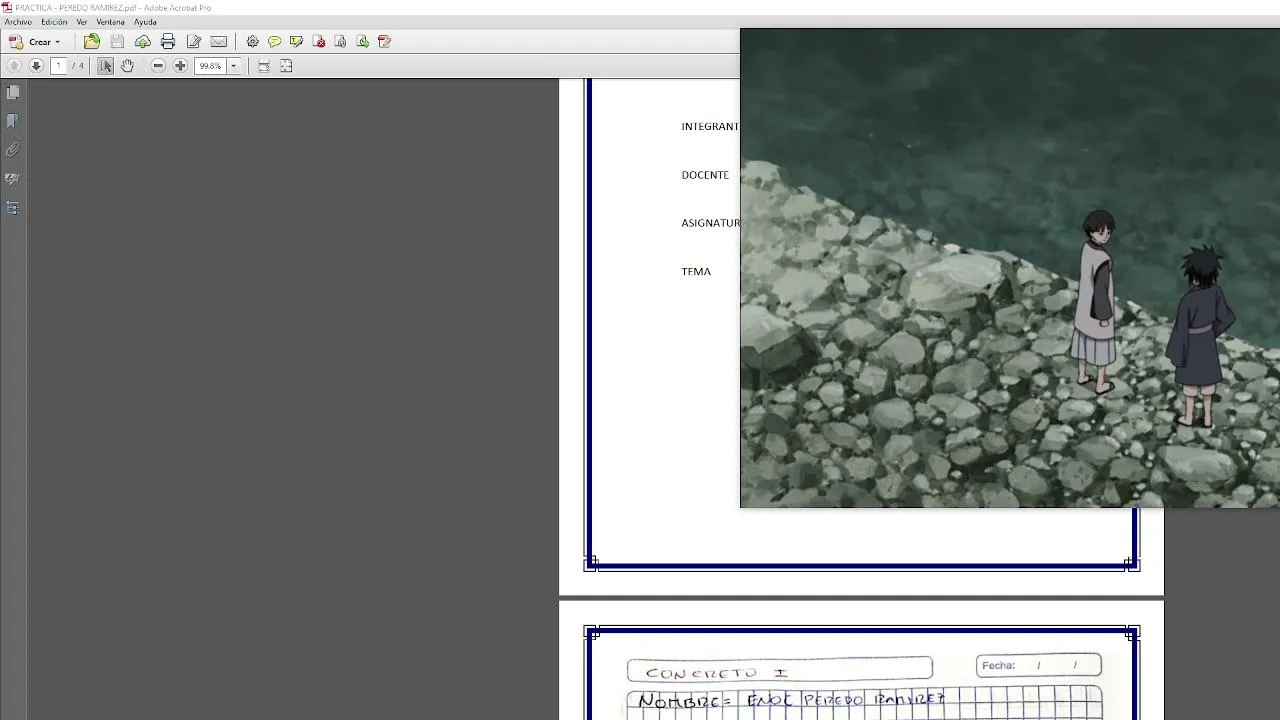Viewport: 1280px width, 720px height.
Task: Click the edit text pencil icon
Action: 194,42
